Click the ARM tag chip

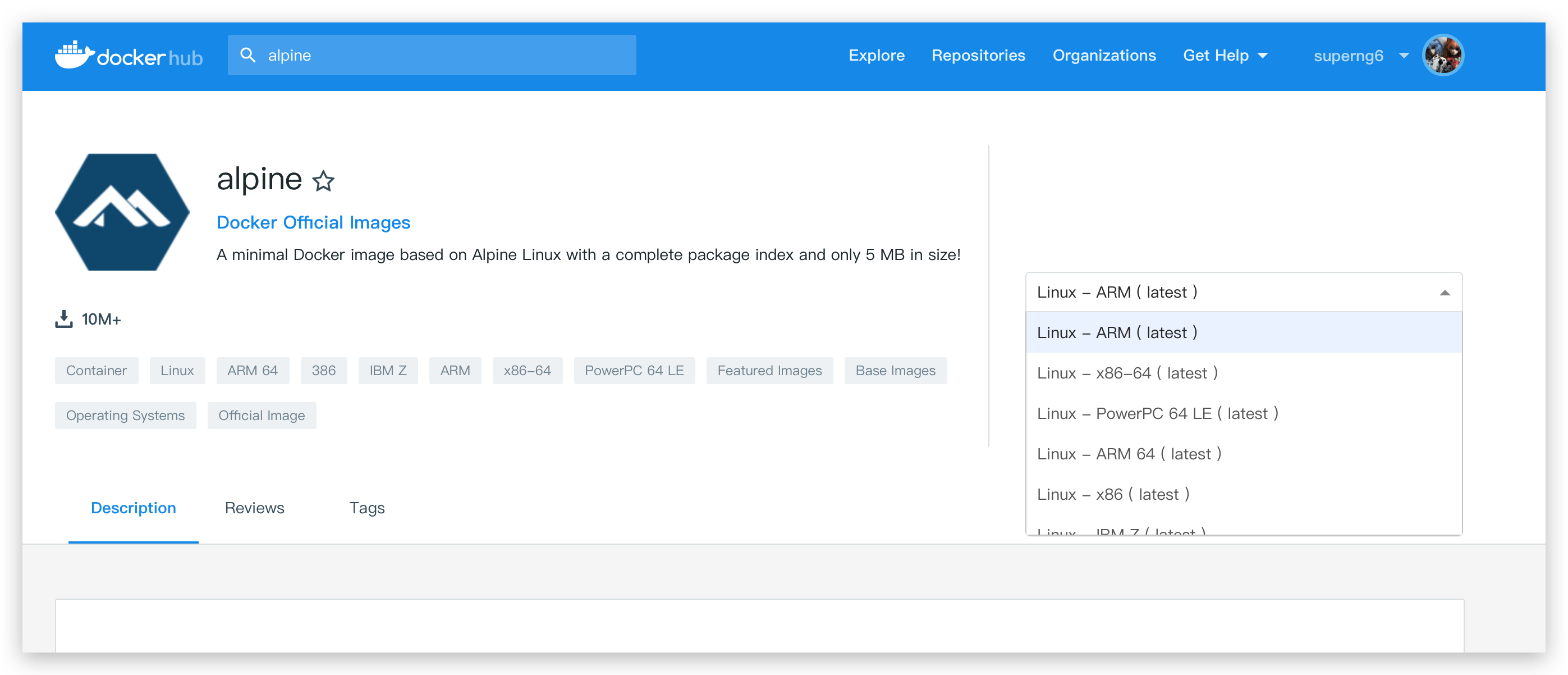click(455, 371)
